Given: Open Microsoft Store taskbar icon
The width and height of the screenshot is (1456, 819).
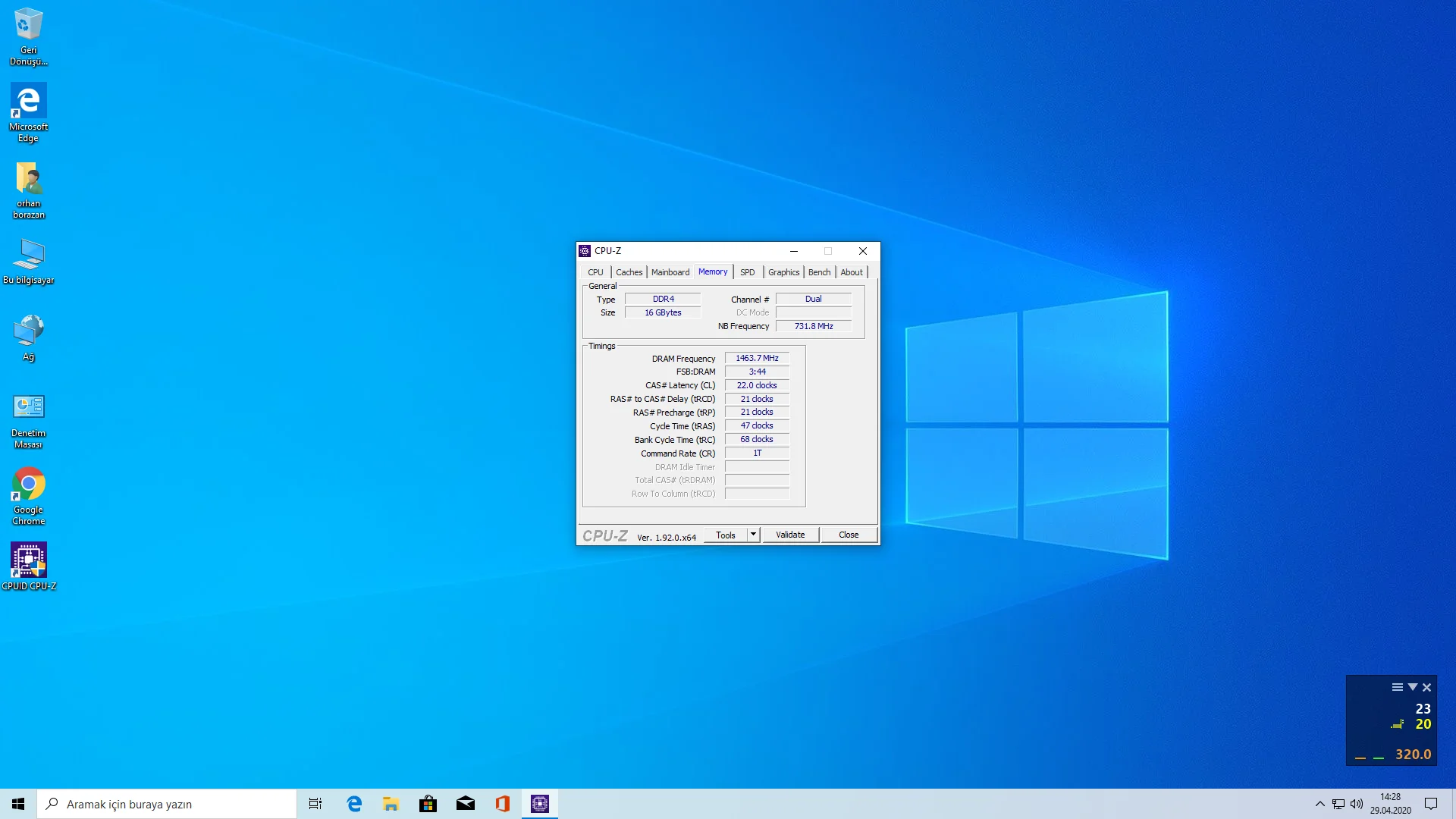Looking at the screenshot, I should [x=428, y=804].
